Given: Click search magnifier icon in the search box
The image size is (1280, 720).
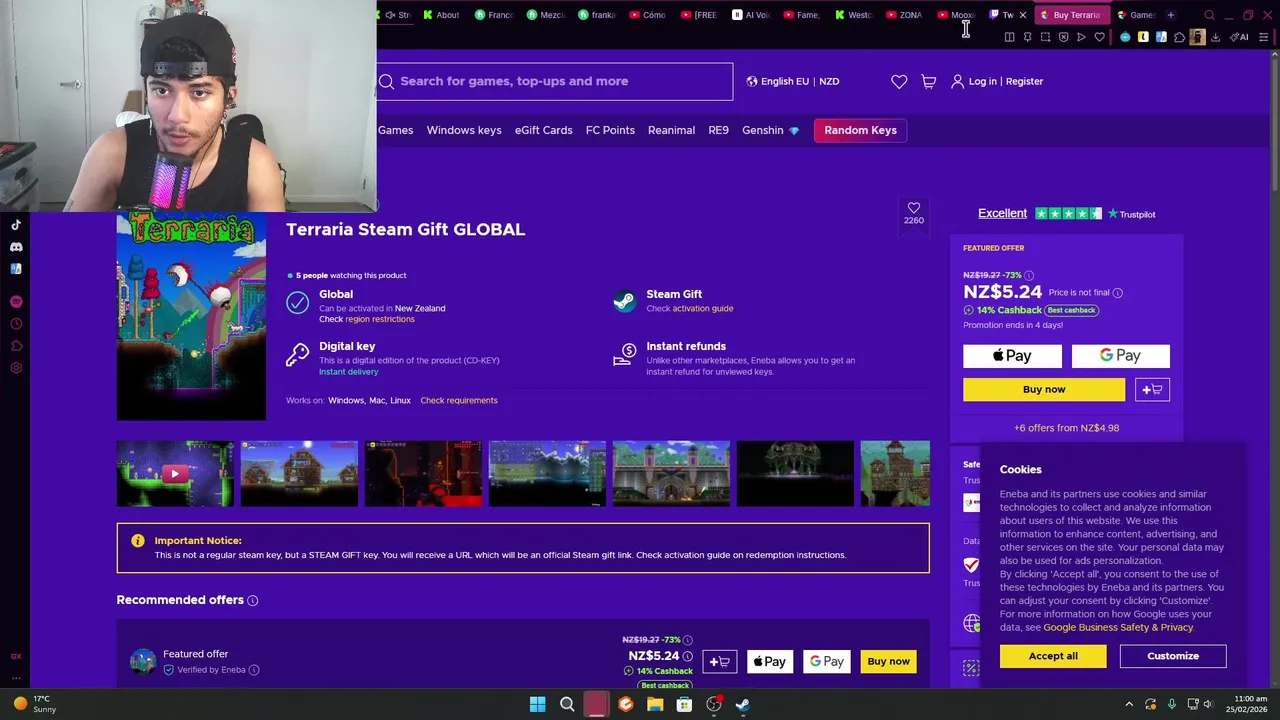Looking at the screenshot, I should pyautogui.click(x=386, y=81).
